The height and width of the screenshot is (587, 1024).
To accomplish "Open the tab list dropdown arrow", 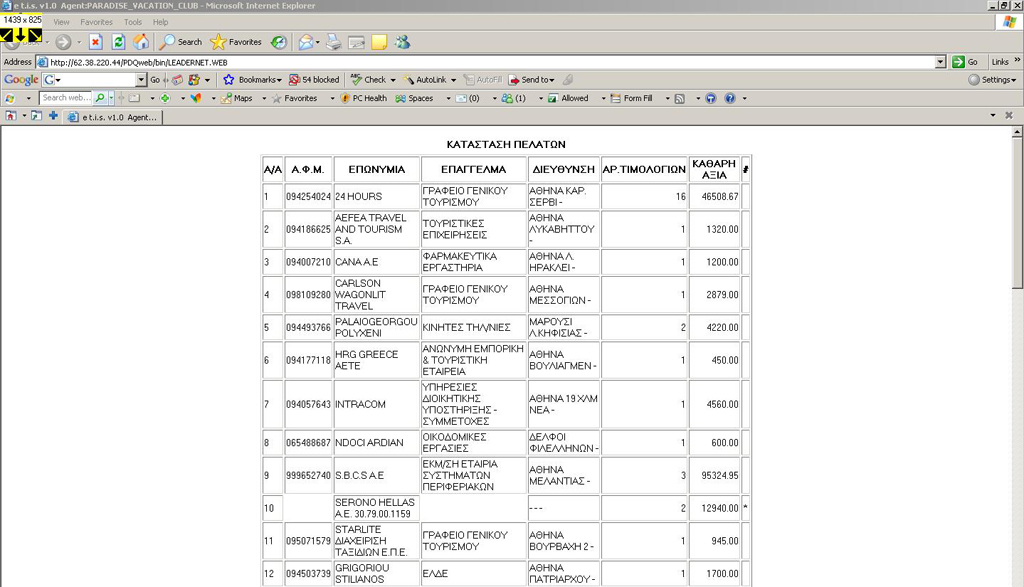I will click(x=993, y=116).
